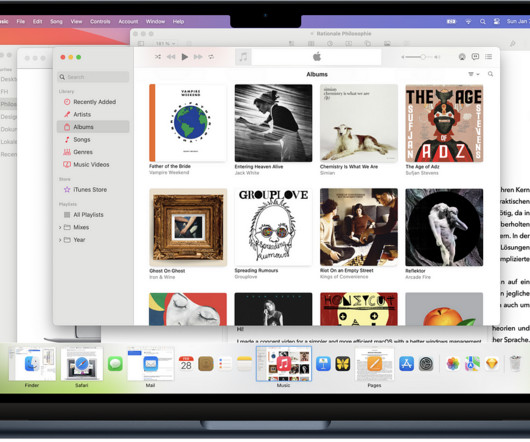The width and height of the screenshot is (530, 442).
Task: Click the music note artwork placeholder
Action: [243, 57]
